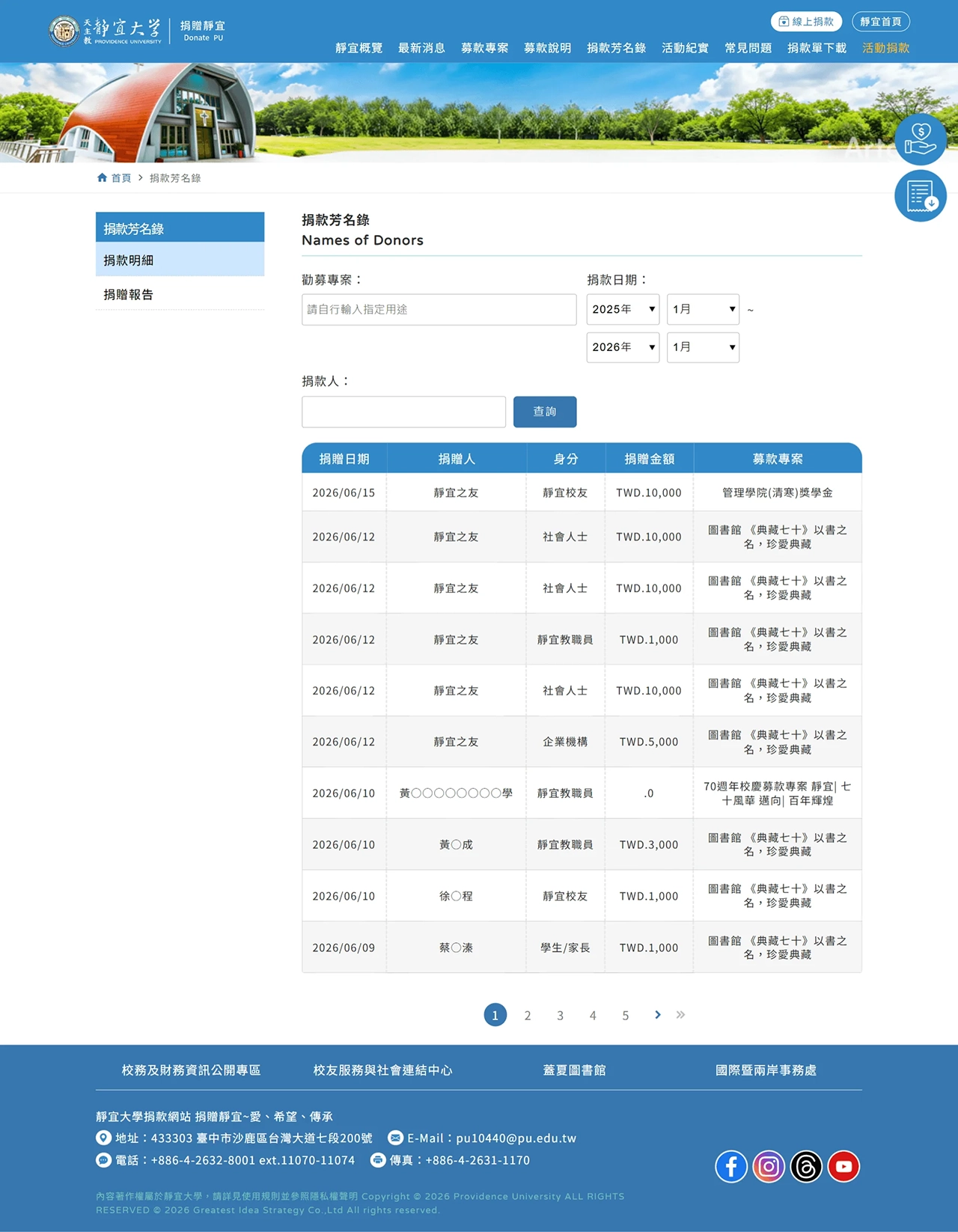958x1232 pixels.
Task: Click the 捐款人 input field
Action: tap(403, 412)
